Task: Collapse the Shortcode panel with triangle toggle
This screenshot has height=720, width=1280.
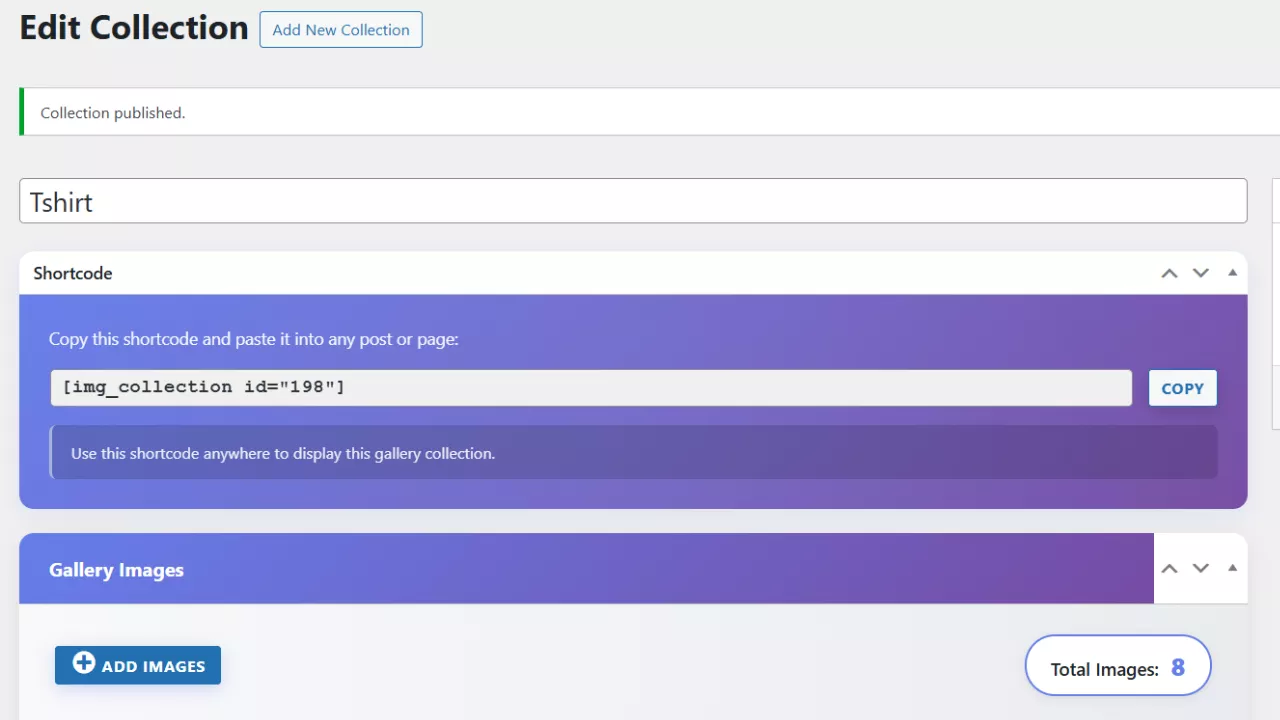Action: [x=1233, y=273]
